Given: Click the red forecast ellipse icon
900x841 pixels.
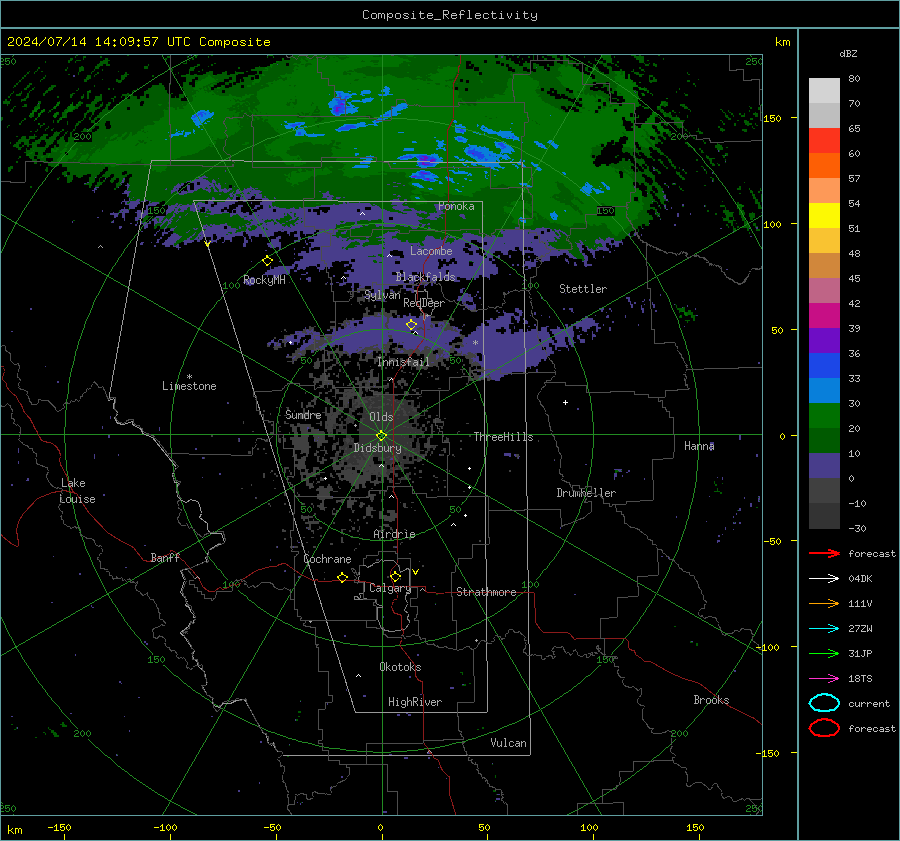Looking at the screenshot, I should (824, 728).
